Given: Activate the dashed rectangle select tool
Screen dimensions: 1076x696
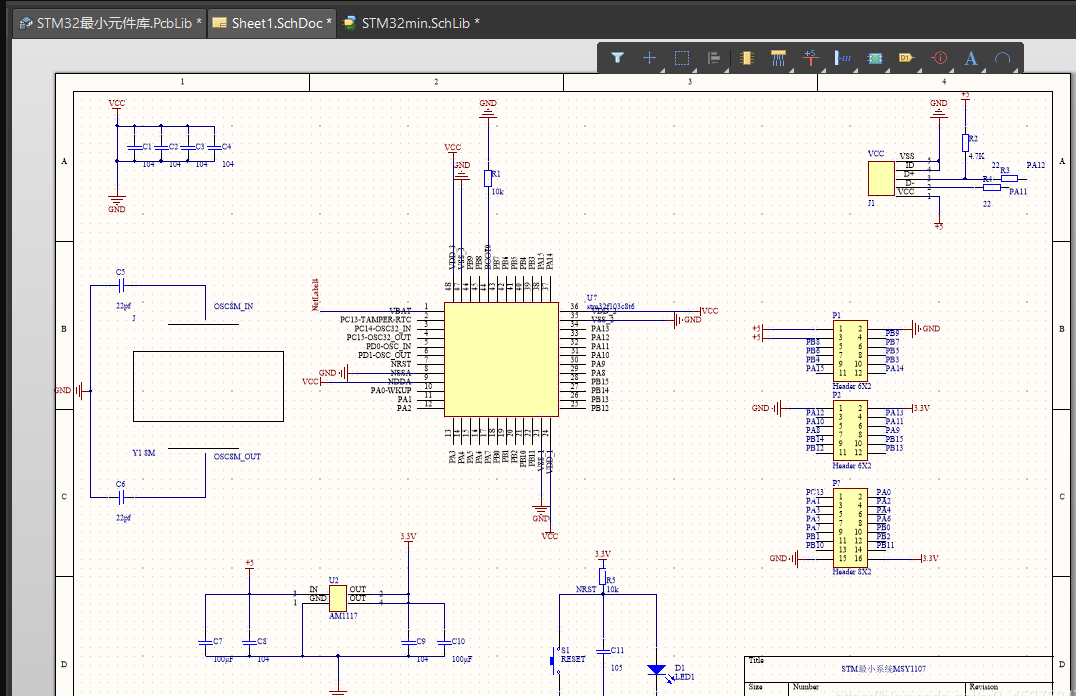Looking at the screenshot, I should point(681,58).
